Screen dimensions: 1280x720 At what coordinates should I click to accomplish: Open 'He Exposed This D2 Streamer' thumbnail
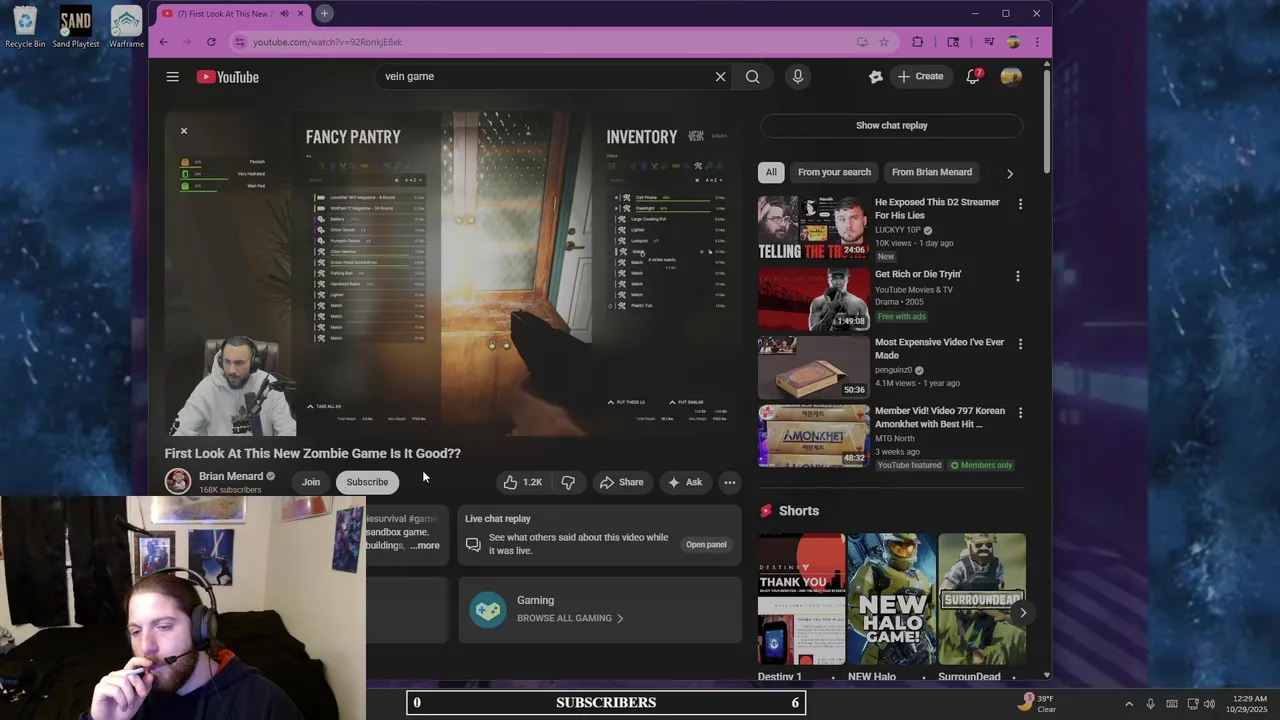coord(813,228)
